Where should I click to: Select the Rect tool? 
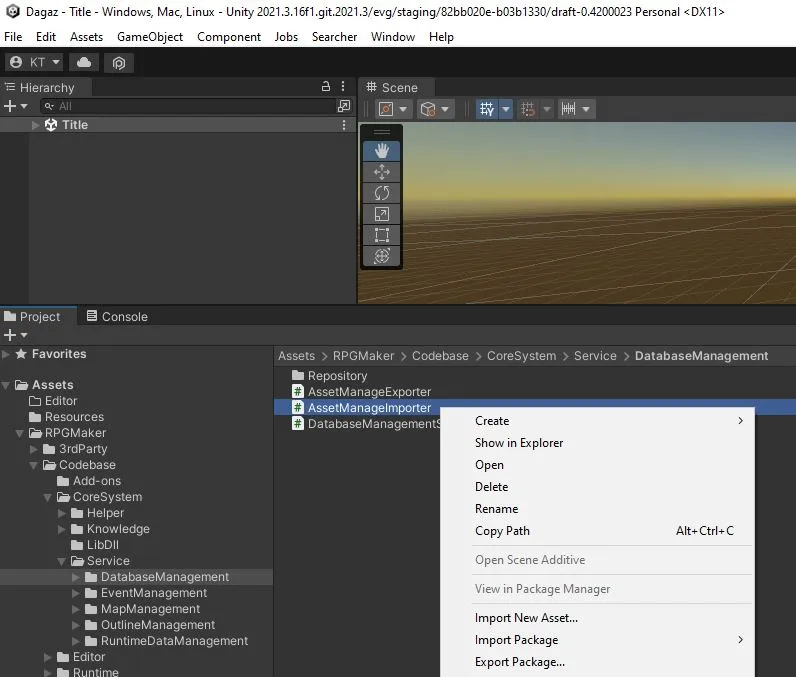381,235
